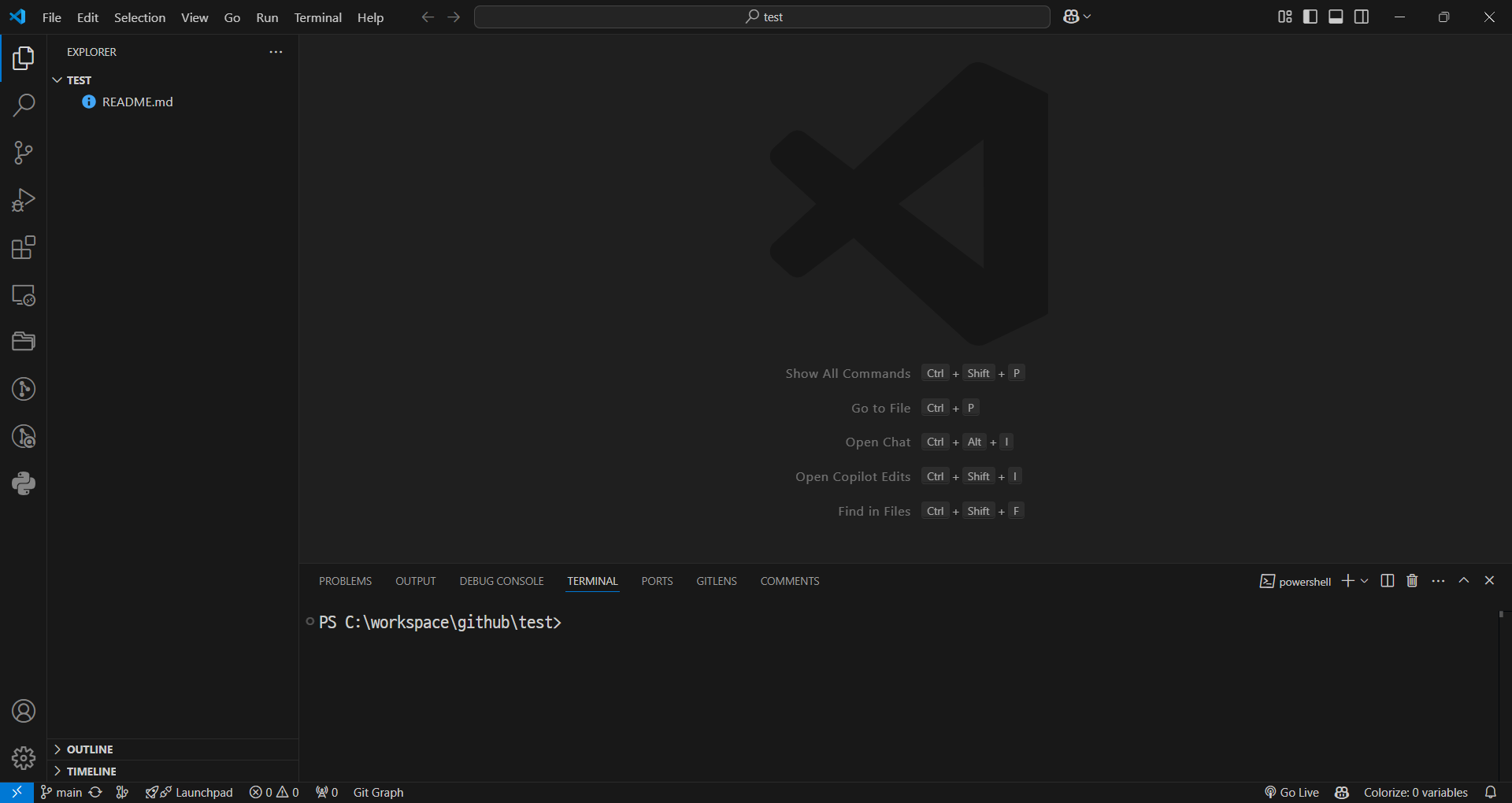Open the Extensions view
The height and width of the screenshot is (803, 1512).
(24, 247)
